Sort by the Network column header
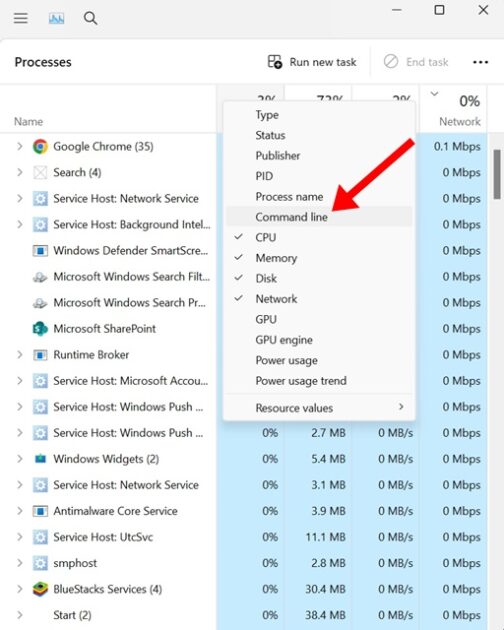Viewport: 504px width, 630px height. [x=453, y=108]
